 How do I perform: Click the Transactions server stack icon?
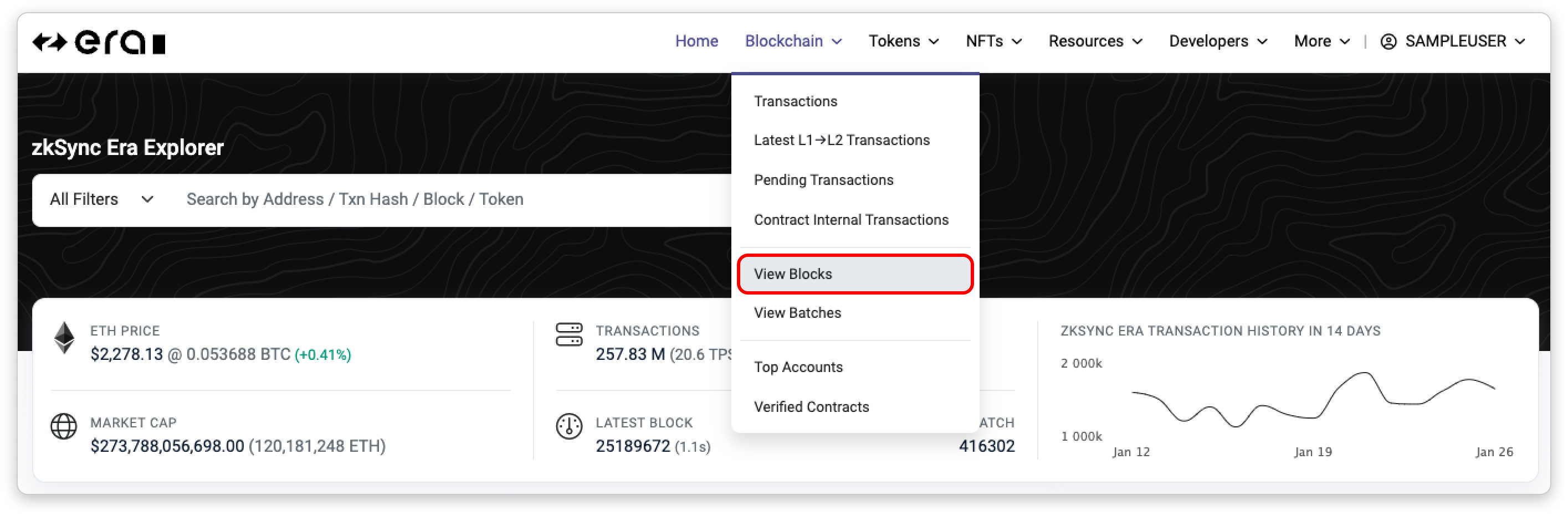pyautogui.click(x=568, y=334)
